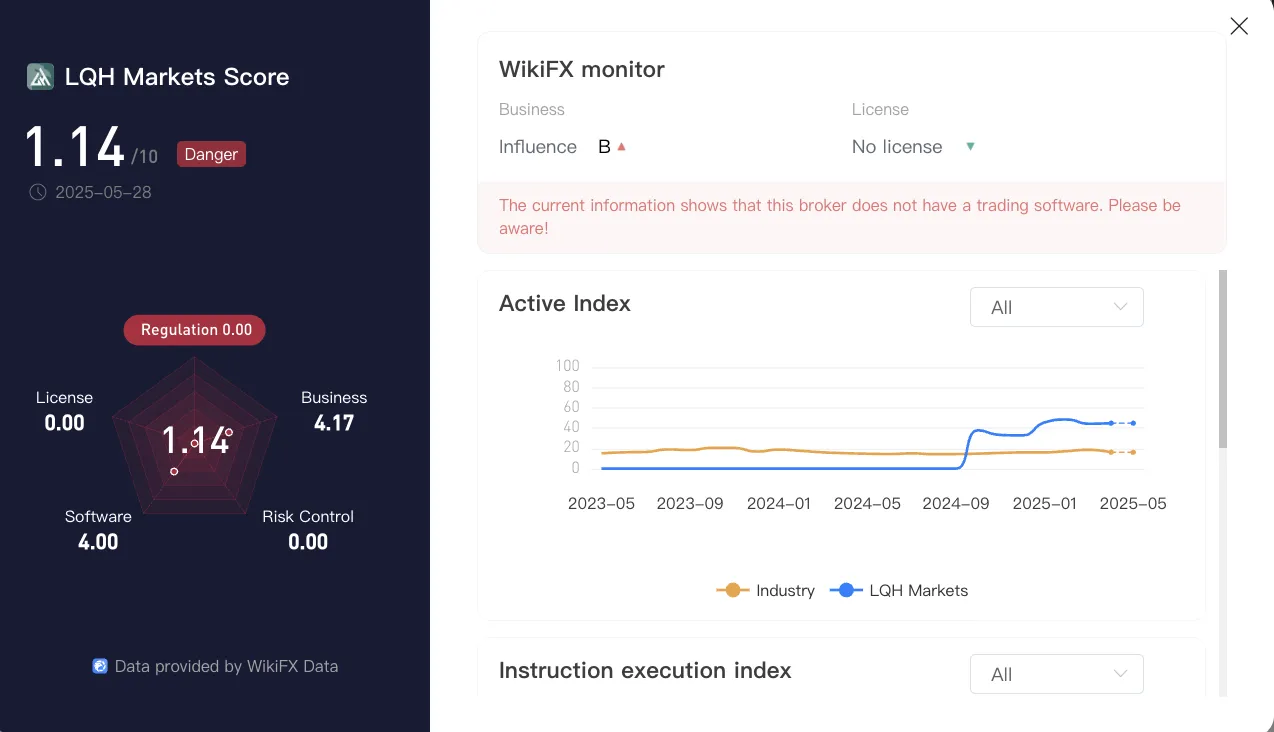
Task: Click the clock icon beside 2025-05-28
Action: 38,192
